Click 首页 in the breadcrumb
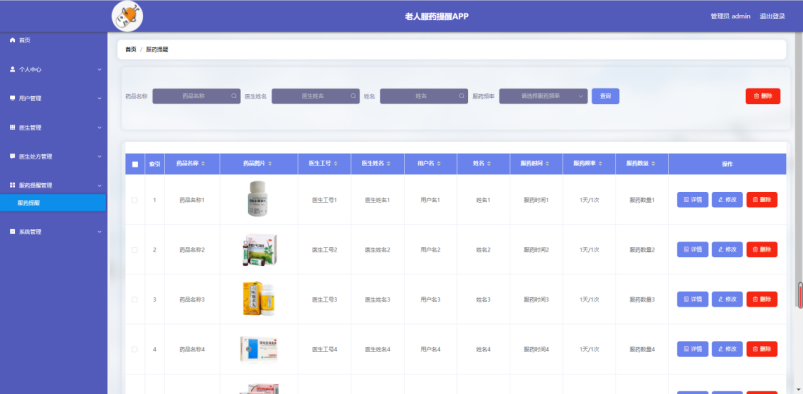The width and height of the screenshot is (803, 394). coord(131,50)
